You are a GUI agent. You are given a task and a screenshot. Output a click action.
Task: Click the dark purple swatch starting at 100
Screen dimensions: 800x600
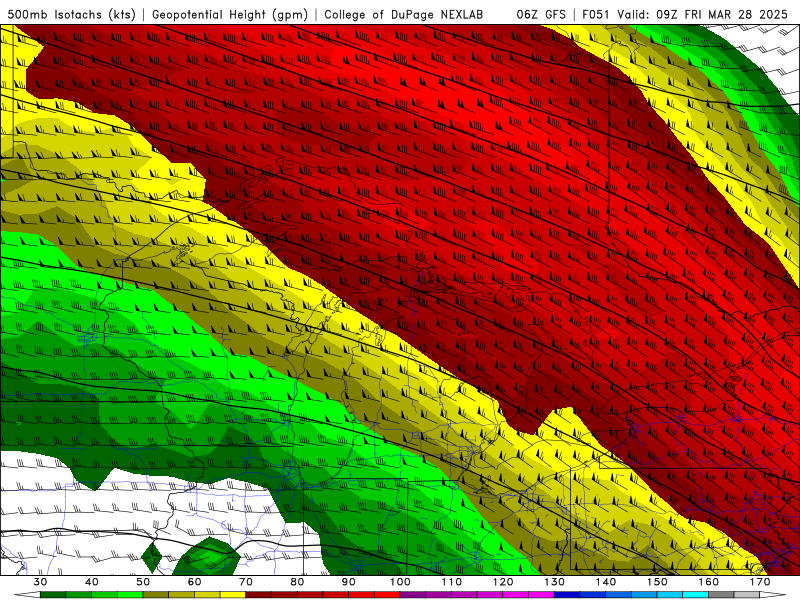[413, 595]
